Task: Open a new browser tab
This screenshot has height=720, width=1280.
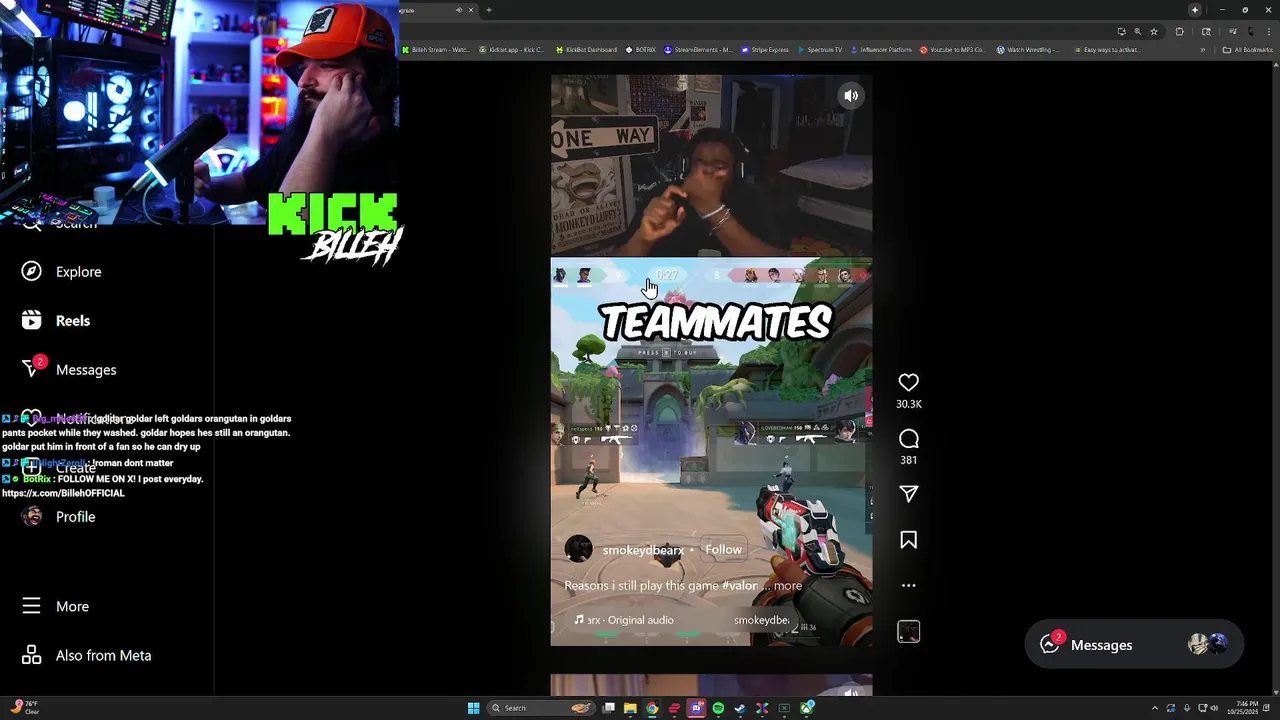Action: [489, 10]
